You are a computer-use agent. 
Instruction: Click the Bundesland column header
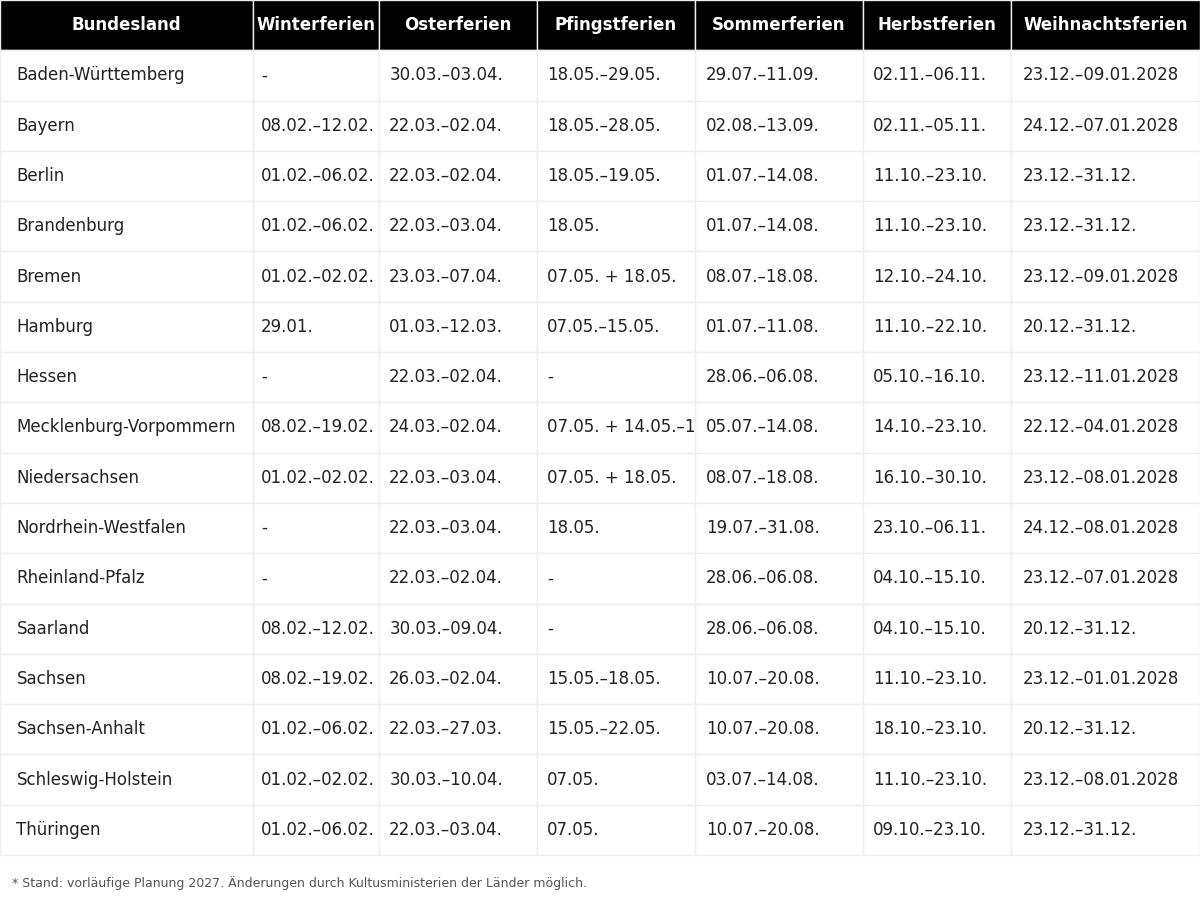coord(126,25)
